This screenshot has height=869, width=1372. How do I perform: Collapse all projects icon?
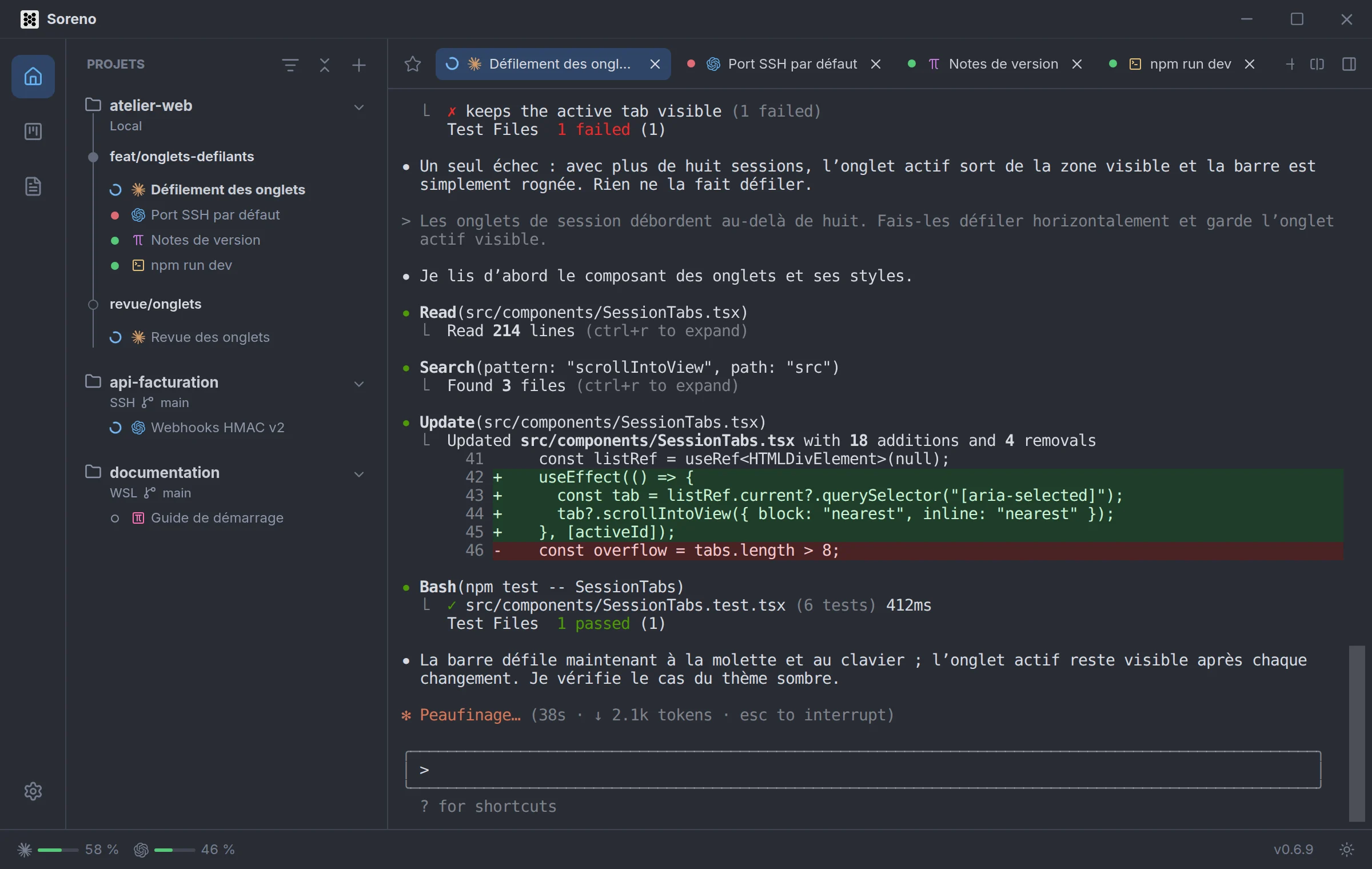click(325, 65)
